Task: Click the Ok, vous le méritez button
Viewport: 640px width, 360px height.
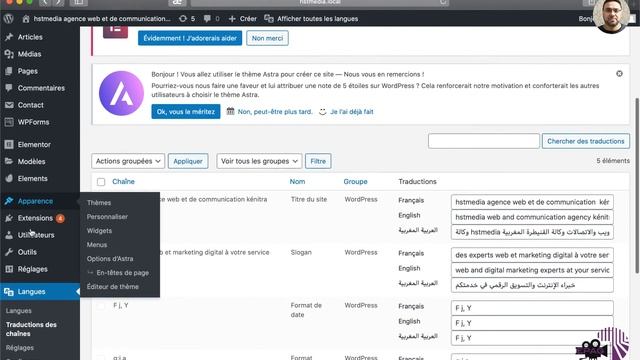Action: pos(186,111)
